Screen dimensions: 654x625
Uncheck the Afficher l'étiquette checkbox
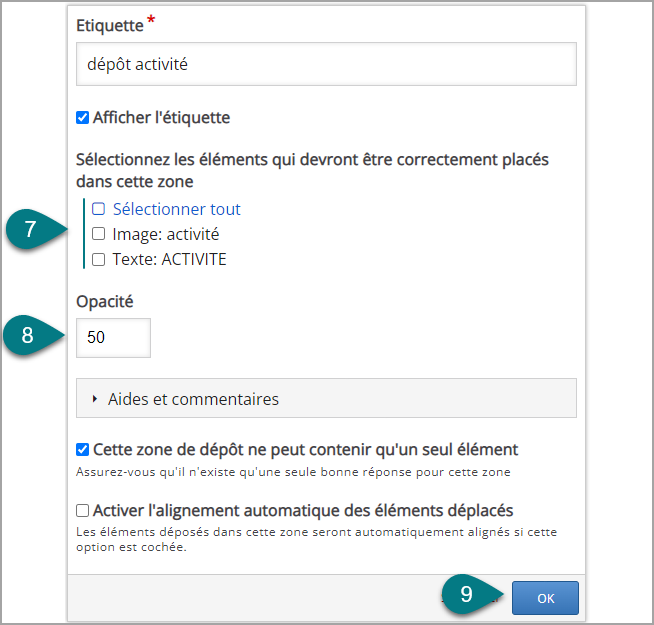(x=83, y=118)
